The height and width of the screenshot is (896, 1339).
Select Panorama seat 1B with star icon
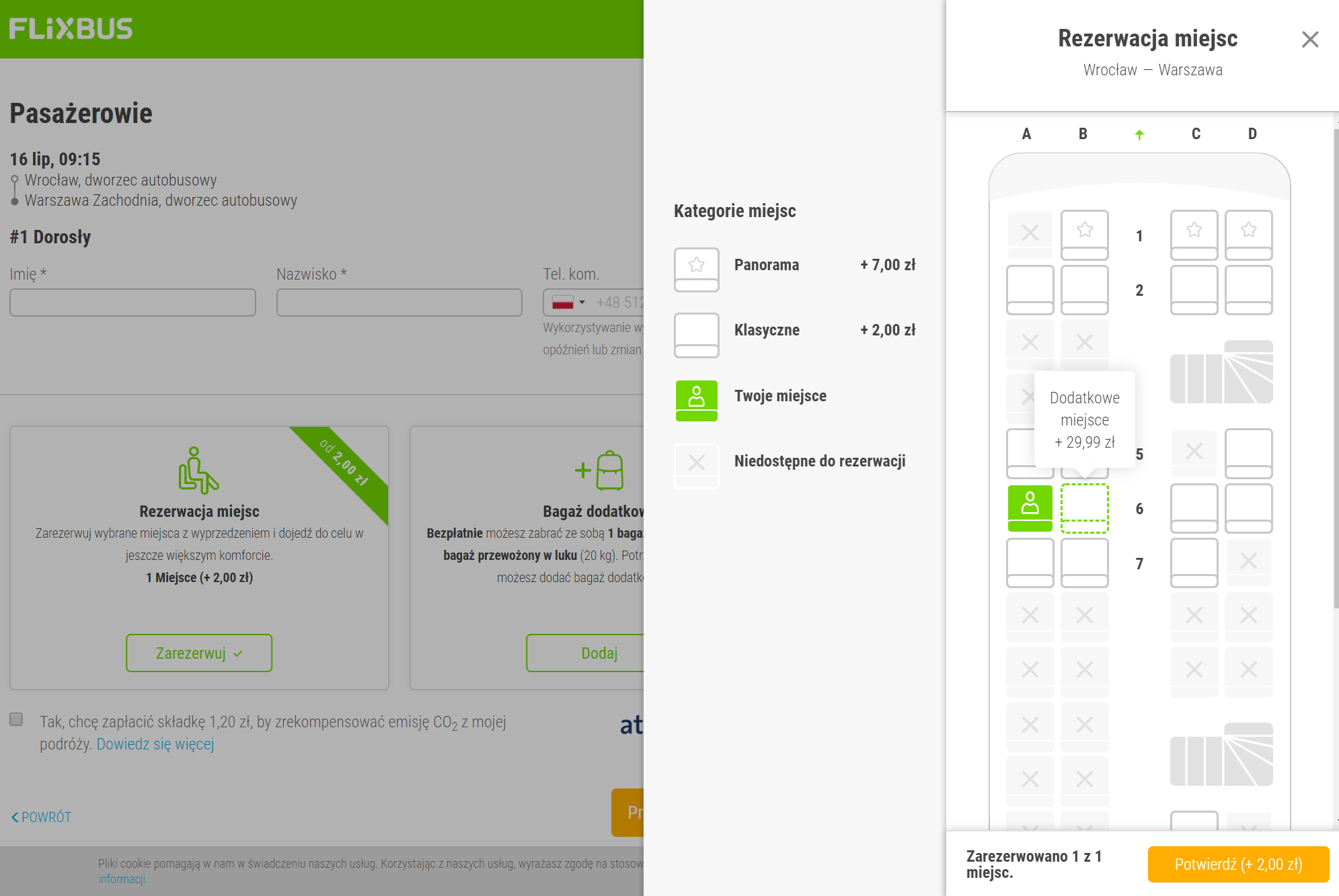pos(1084,235)
